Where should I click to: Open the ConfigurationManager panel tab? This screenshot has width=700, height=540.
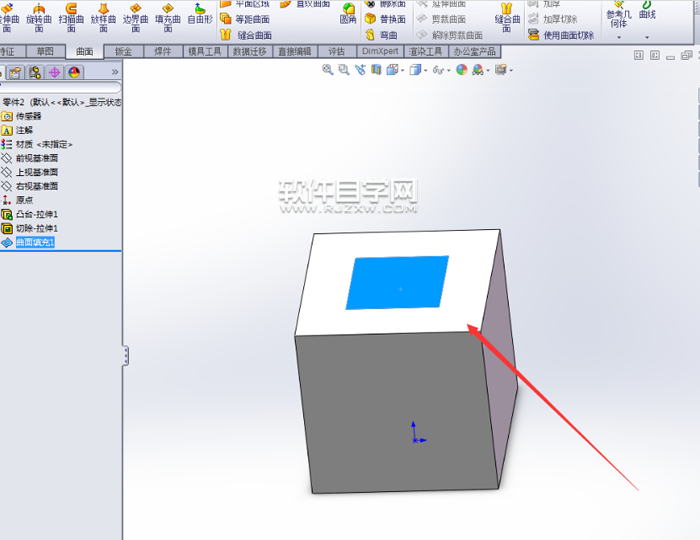(x=35, y=72)
